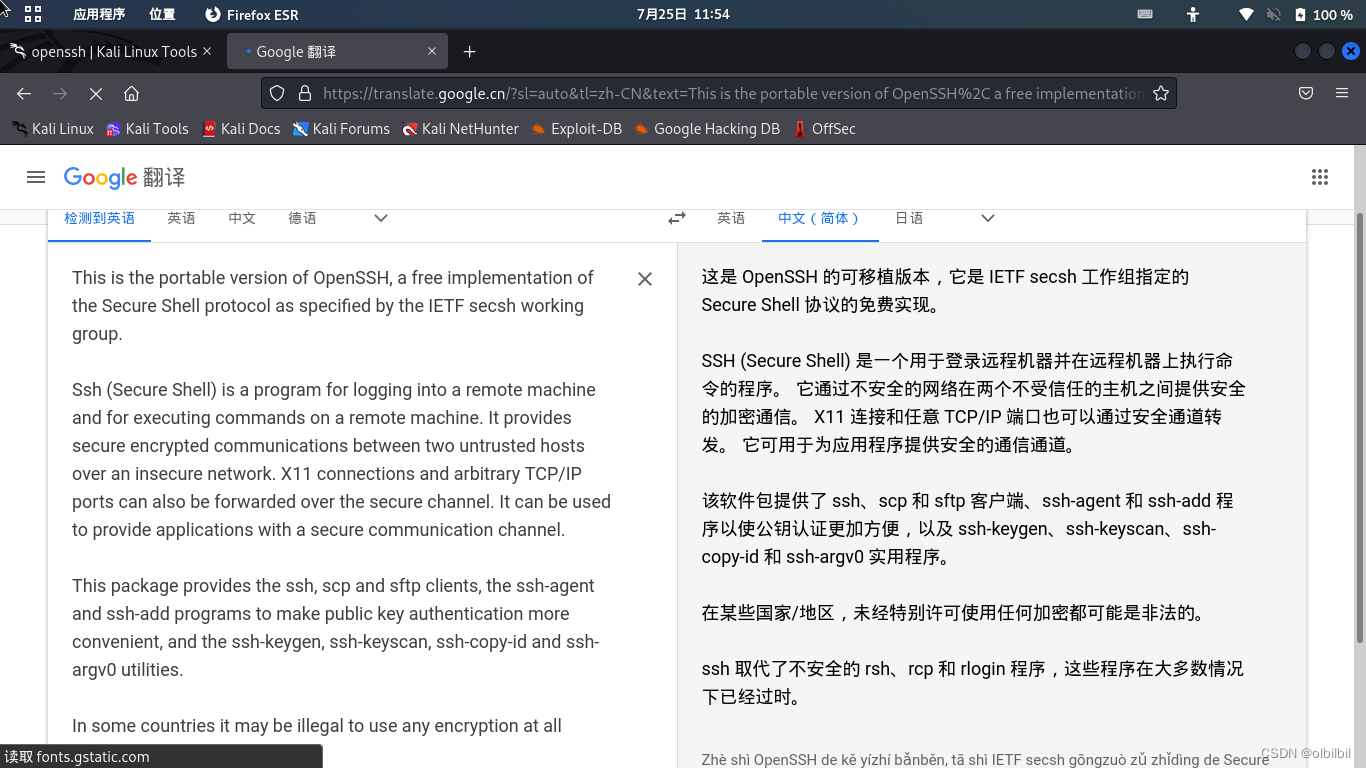Click the date and time 7月25日 11:54

point(683,14)
